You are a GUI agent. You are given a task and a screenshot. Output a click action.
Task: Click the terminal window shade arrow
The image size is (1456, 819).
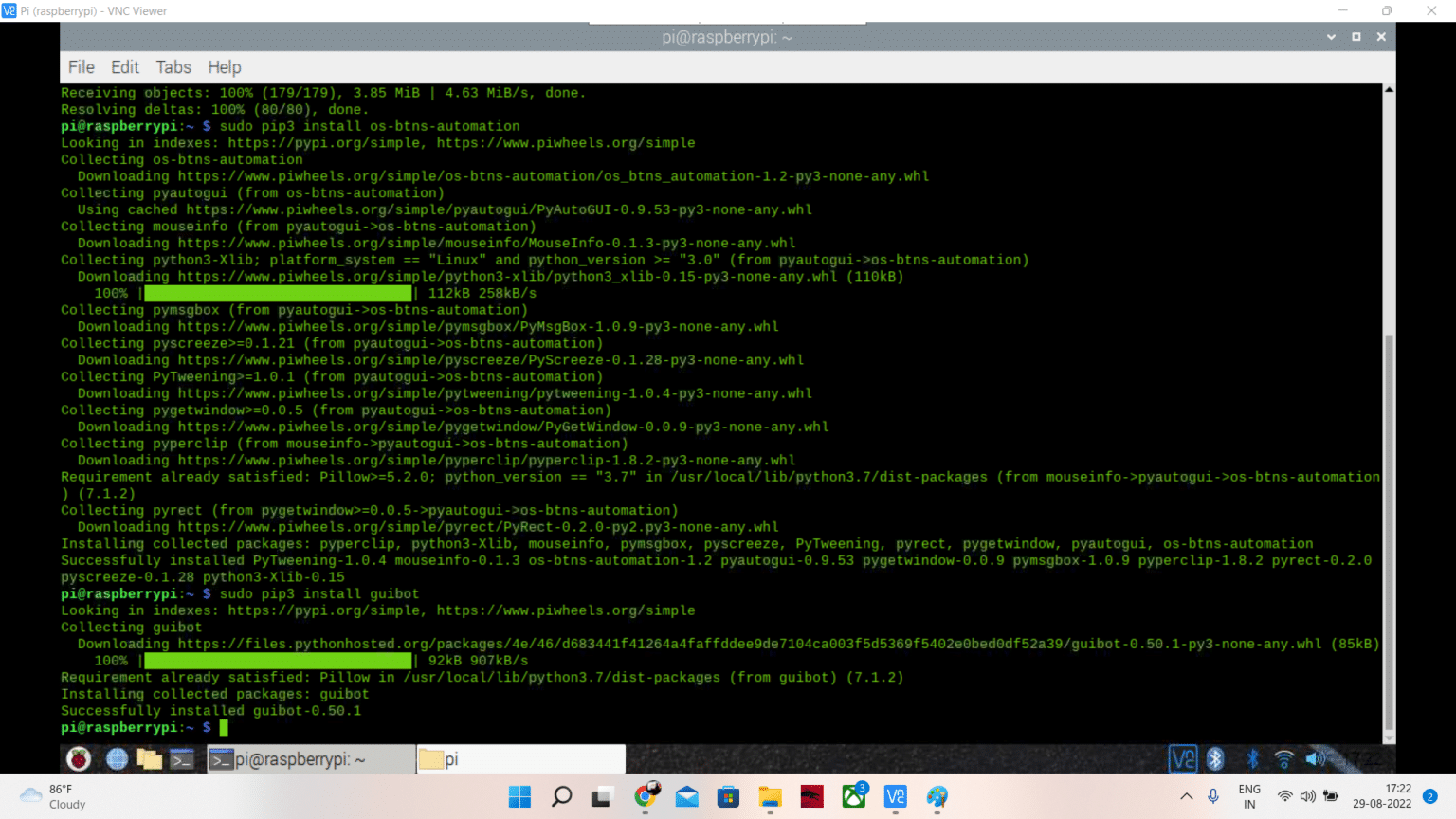pyautogui.click(x=1331, y=37)
